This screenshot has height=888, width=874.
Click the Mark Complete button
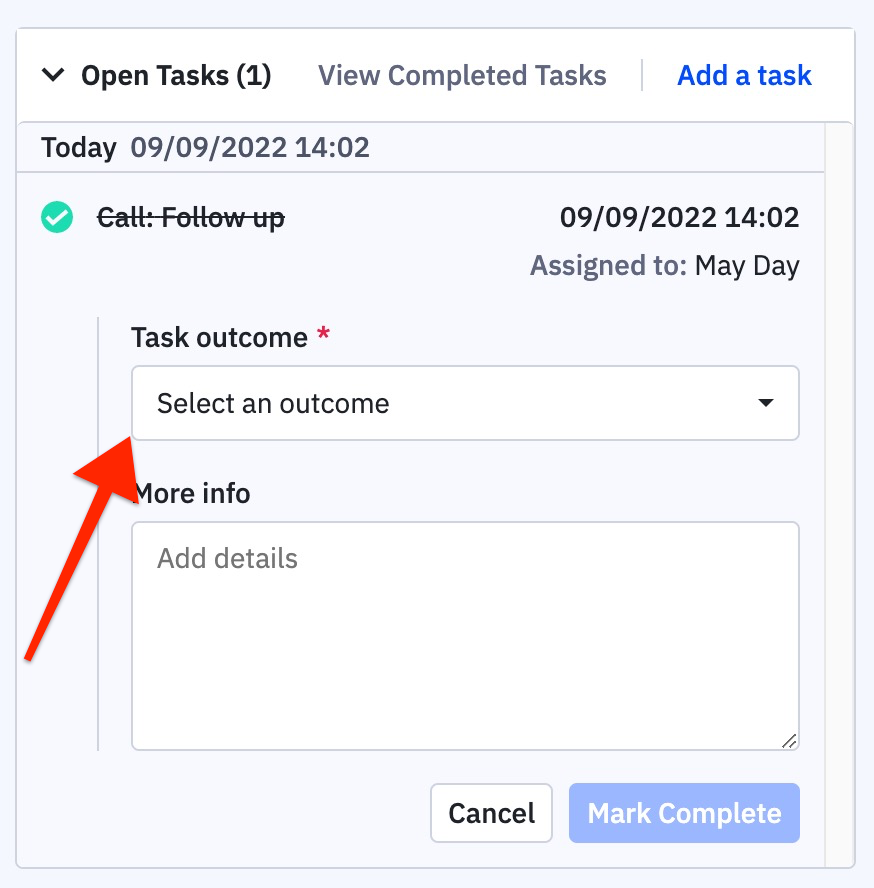(x=684, y=813)
